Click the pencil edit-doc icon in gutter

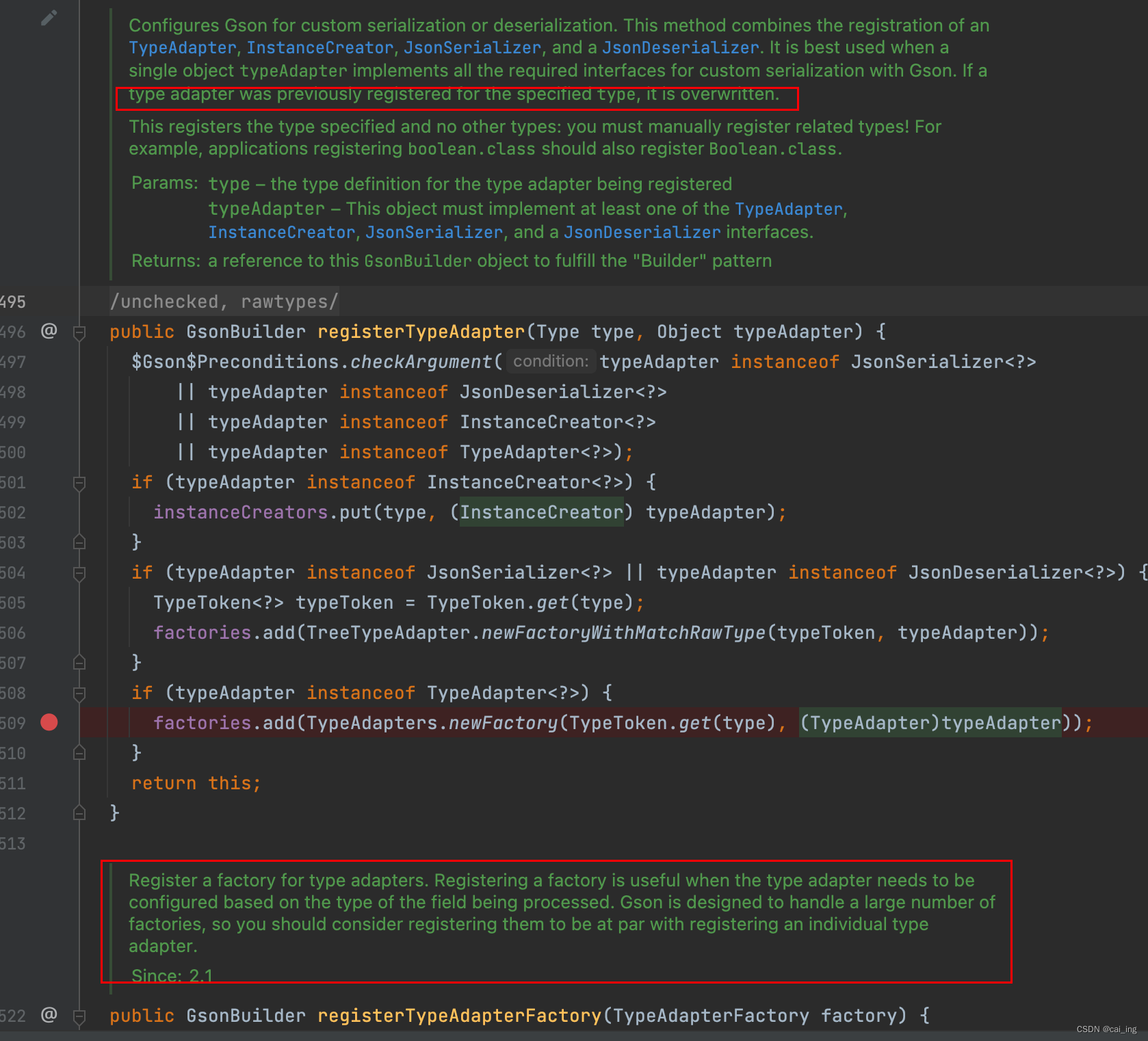point(49,18)
